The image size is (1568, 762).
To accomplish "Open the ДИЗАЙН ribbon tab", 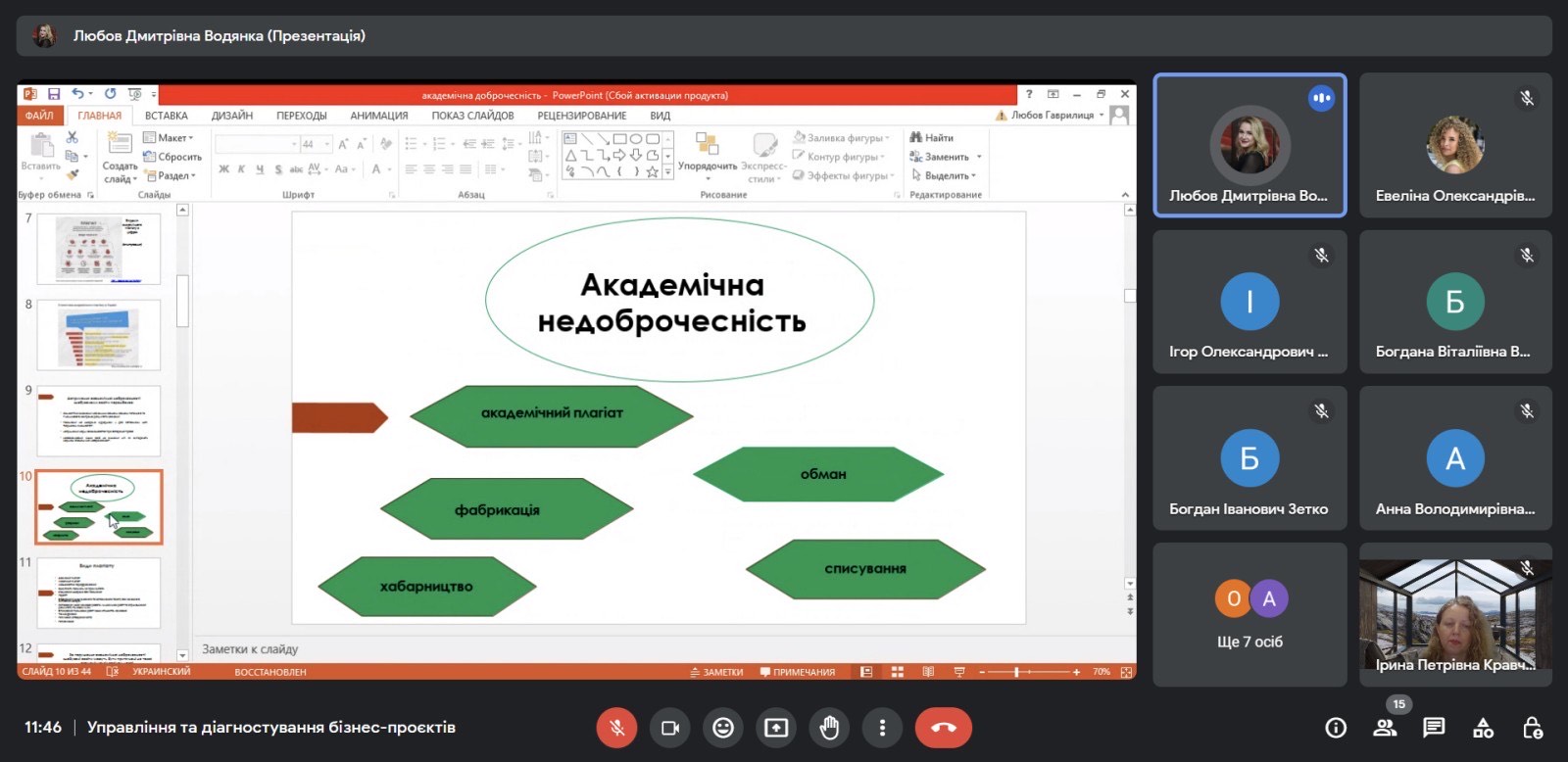I will 232,116.
